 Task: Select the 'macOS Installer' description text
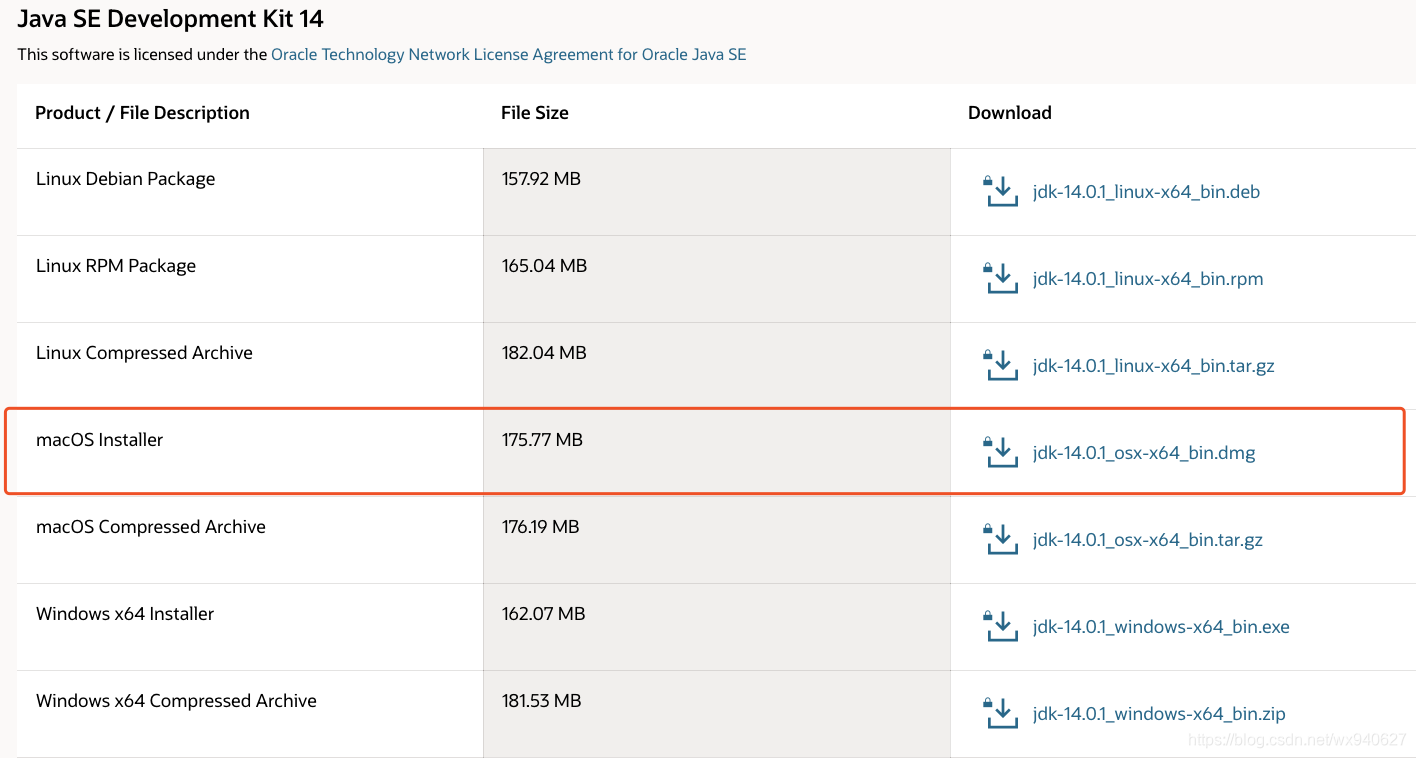[x=99, y=440]
